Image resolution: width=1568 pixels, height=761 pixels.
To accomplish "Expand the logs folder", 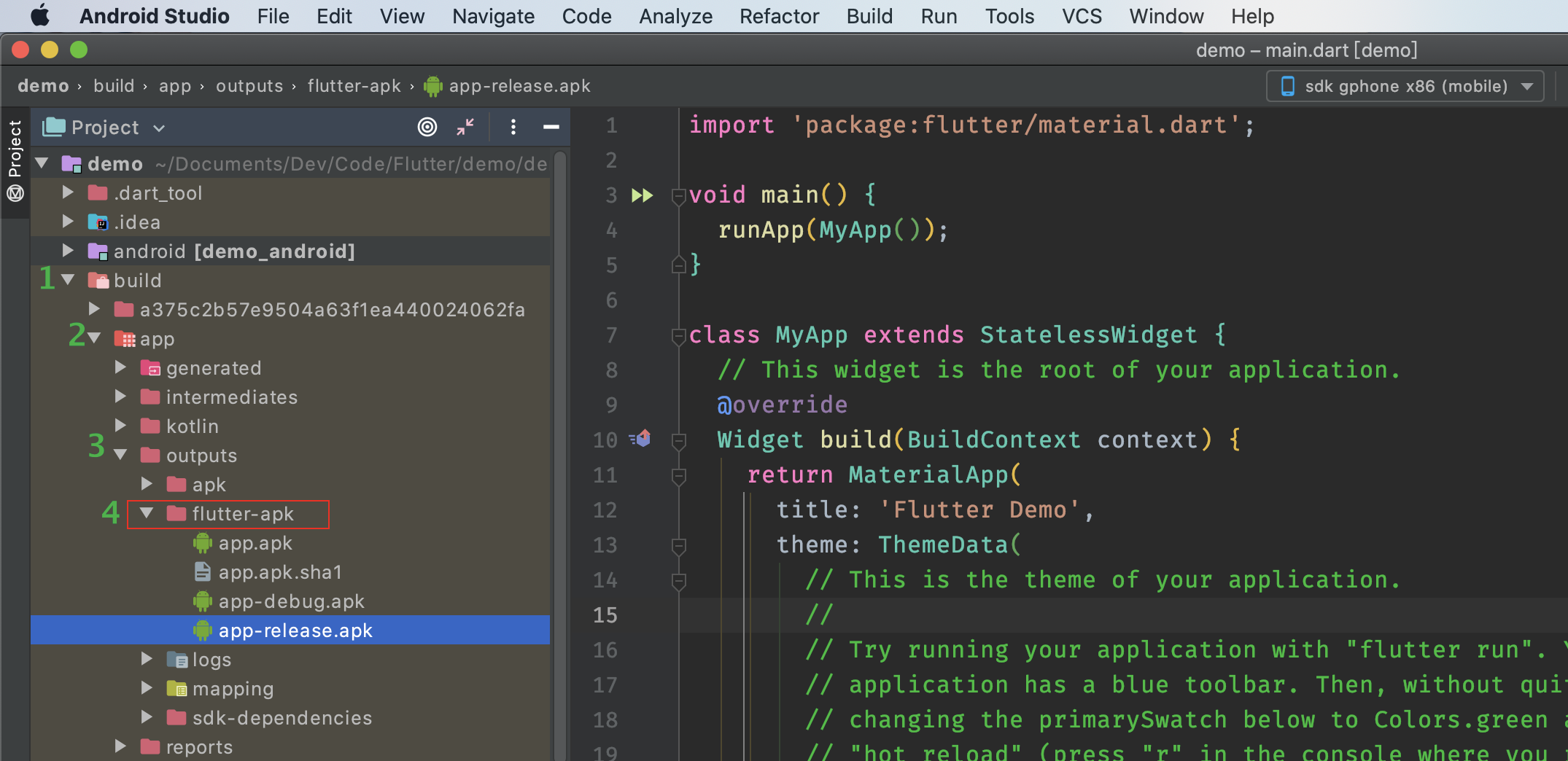I will [147, 659].
